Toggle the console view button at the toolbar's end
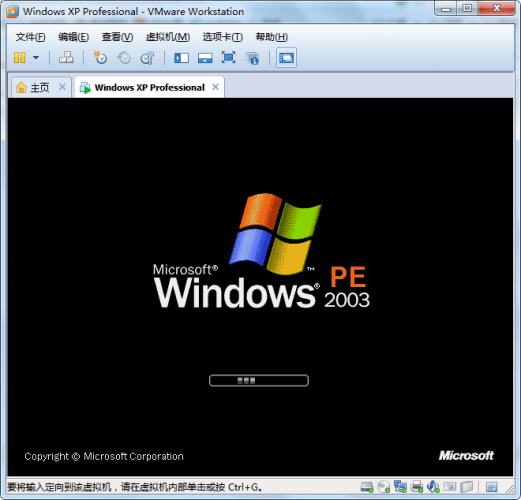 pos(286,58)
